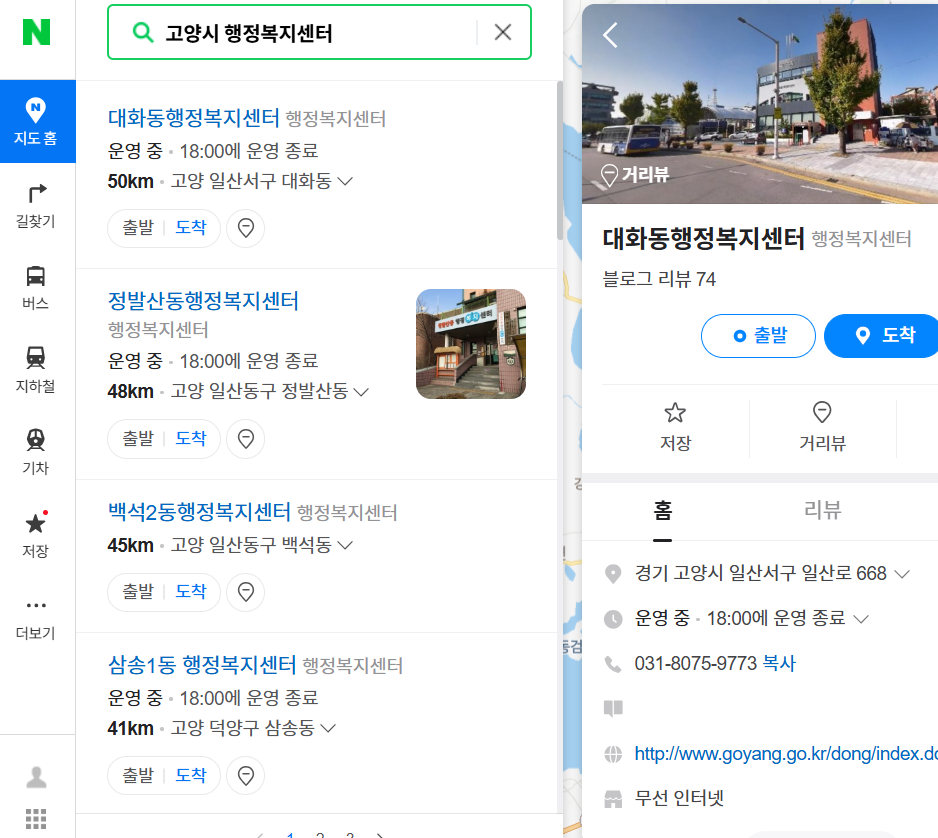Image resolution: width=938 pixels, height=838 pixels.
Task: Open the apps grid icon
Action: 36,818
